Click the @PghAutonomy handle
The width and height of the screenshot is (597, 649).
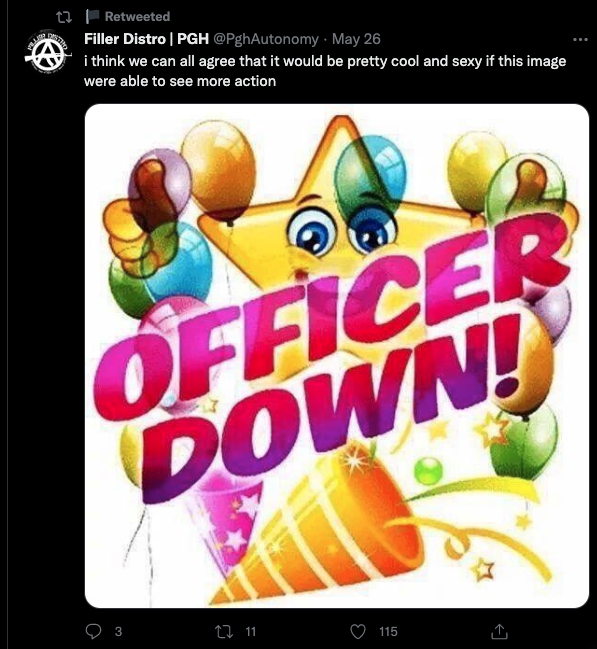point(266,39)
